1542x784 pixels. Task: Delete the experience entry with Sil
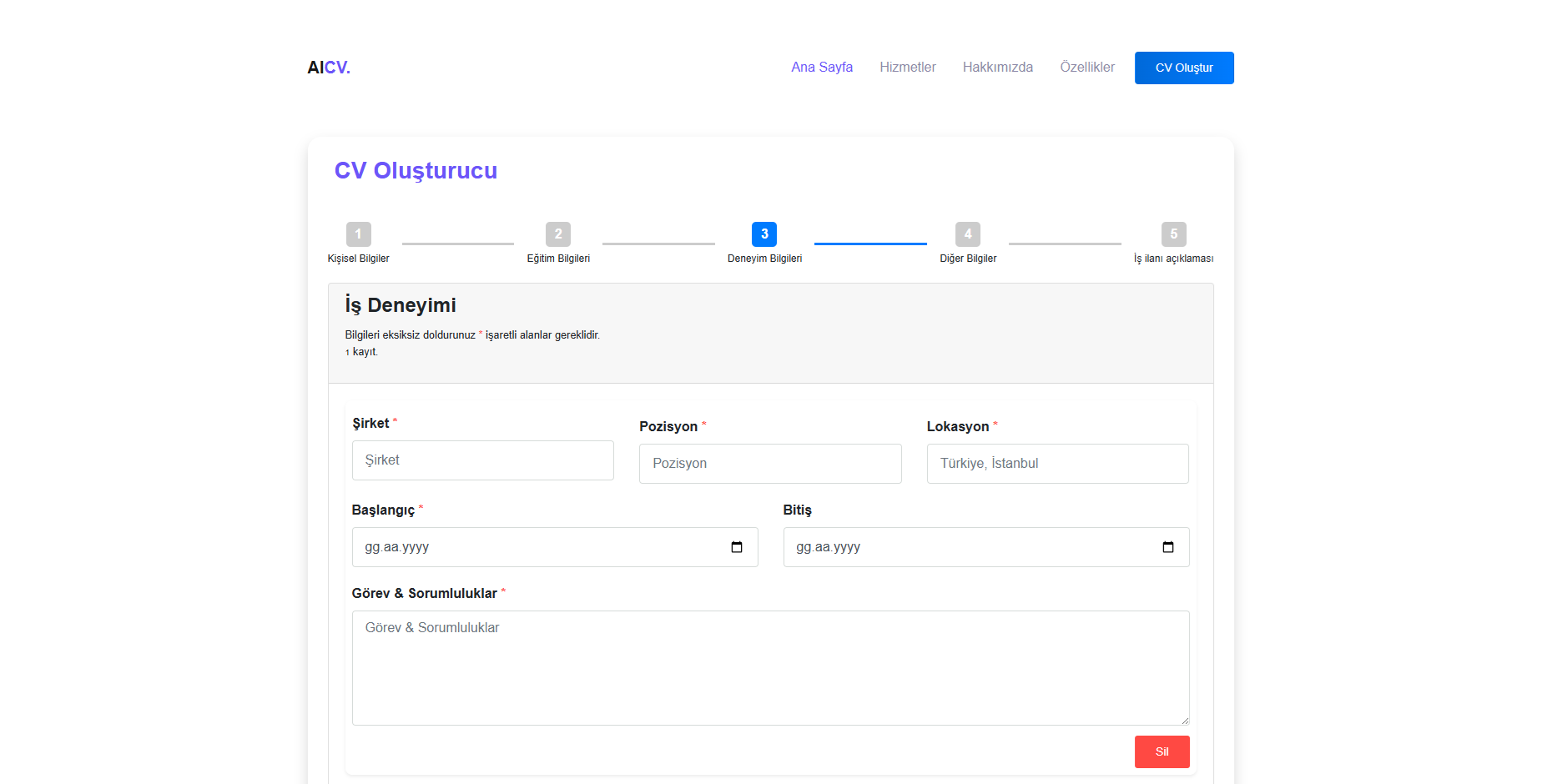1162,751
